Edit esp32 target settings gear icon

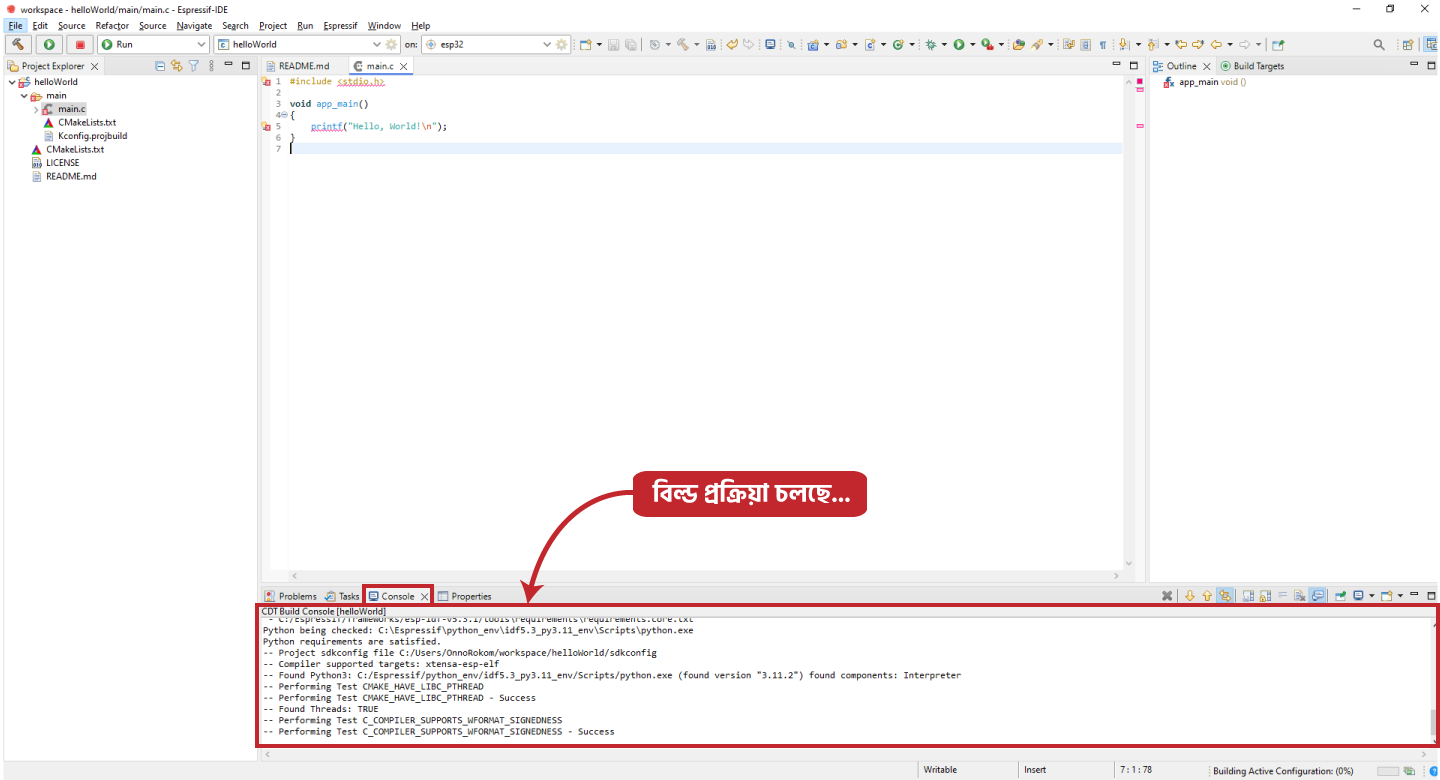coord(561,44)
